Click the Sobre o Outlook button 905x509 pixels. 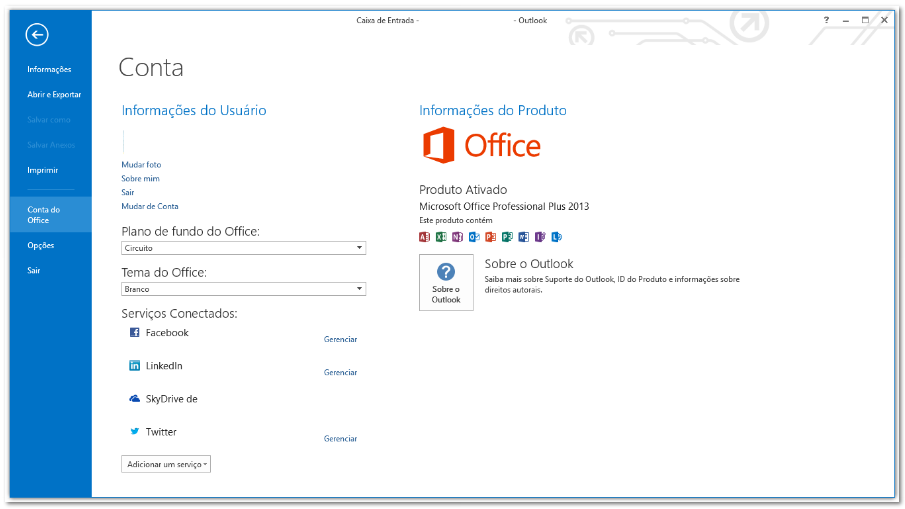pos(446,283)
